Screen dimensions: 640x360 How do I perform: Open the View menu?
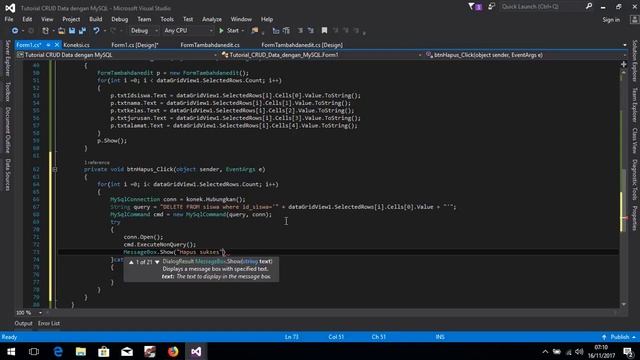pyautogui.click(x=47, y=19)
